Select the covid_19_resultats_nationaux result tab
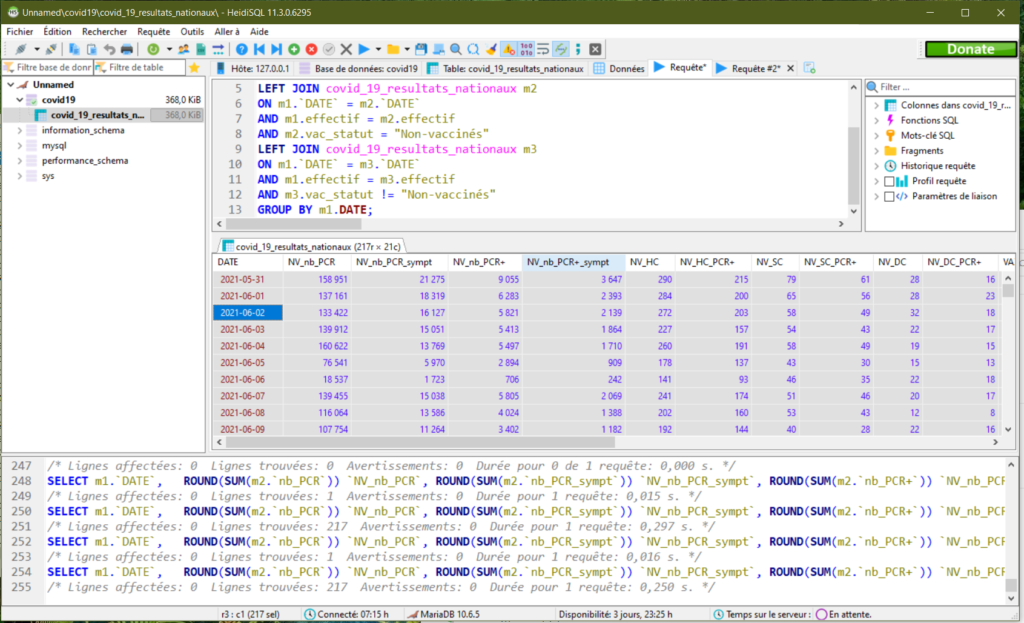The image size is (1024, 623). [x=311, y=246]
